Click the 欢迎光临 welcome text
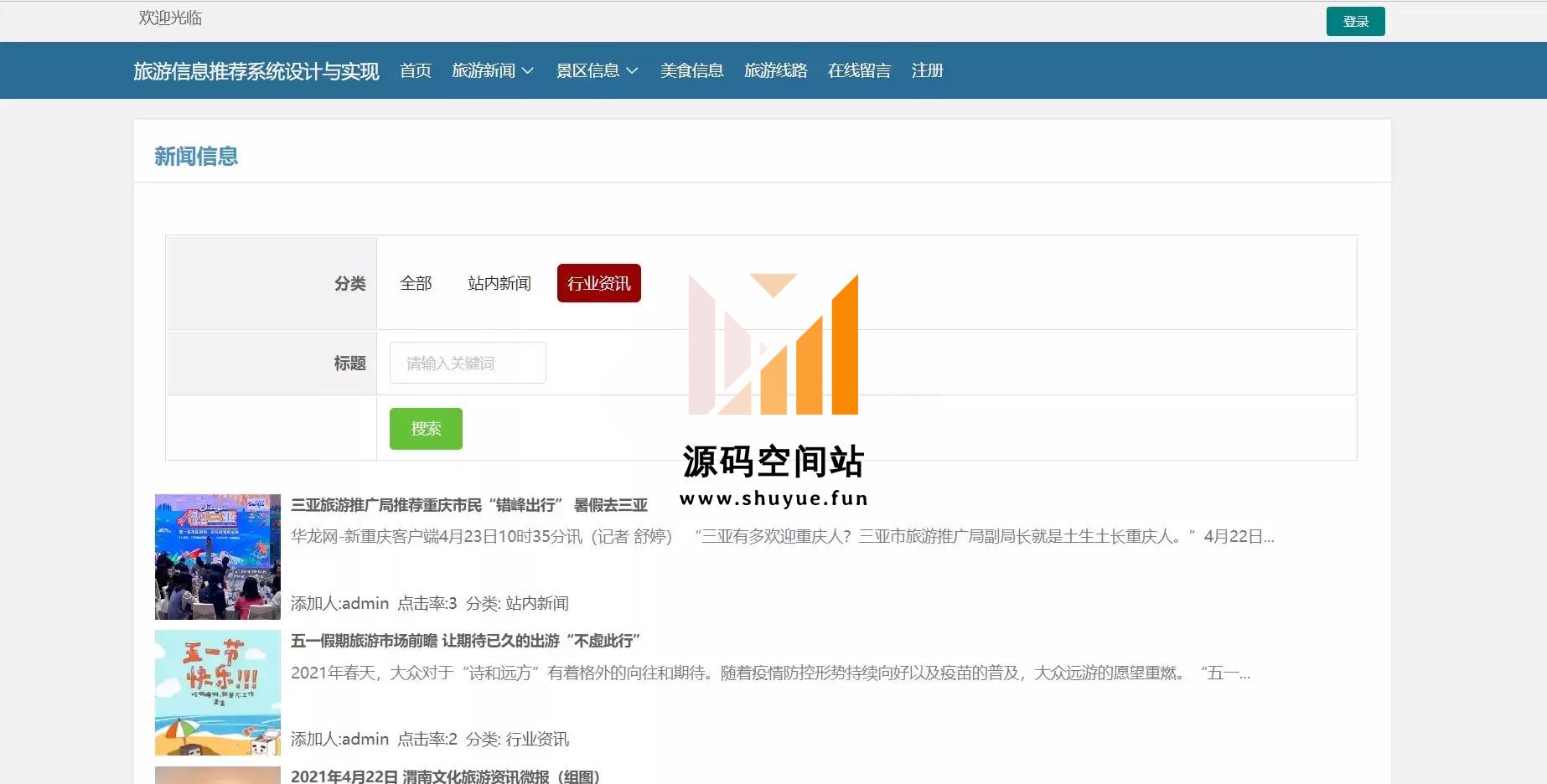Screen dimensions: 1547x784 170,18
